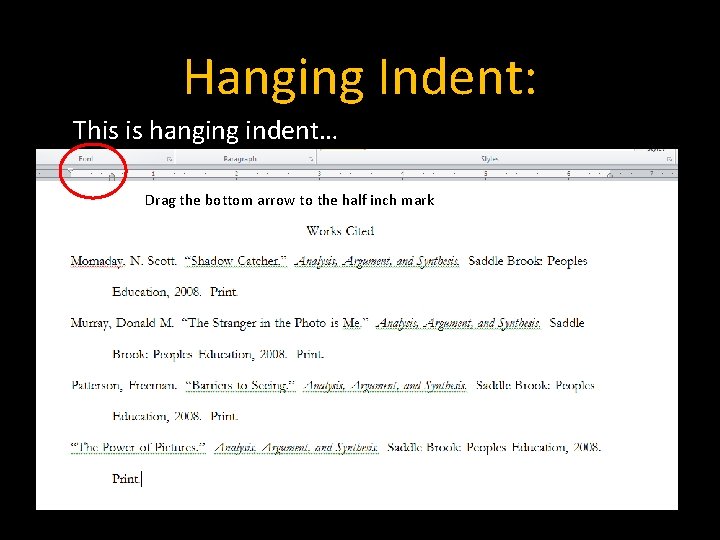
Task: Click "The Power of Pictures." title
Action: tap(138, 447)
